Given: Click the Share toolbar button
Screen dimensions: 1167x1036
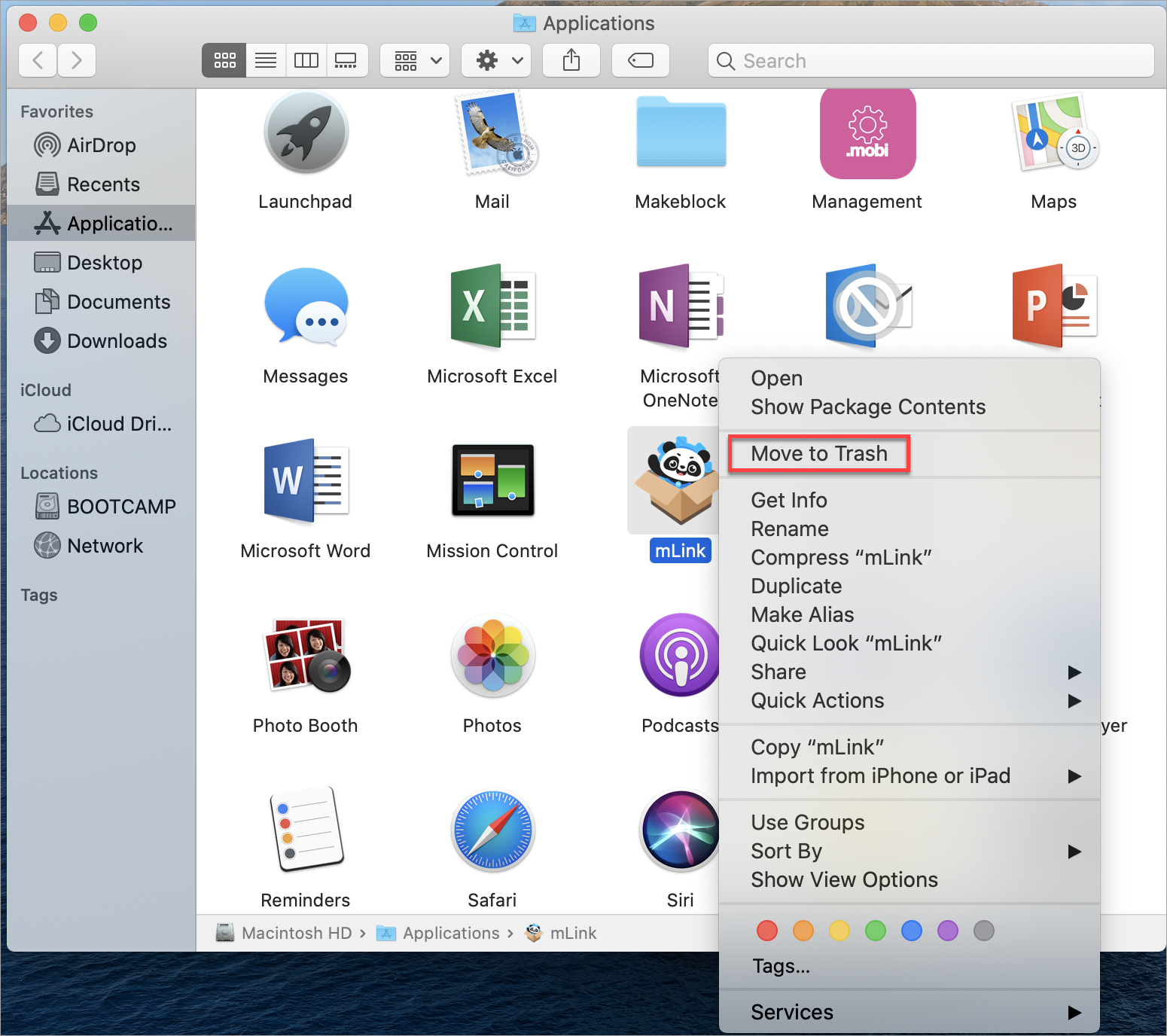Looking at the screenshot, I should pyautogui.click(x=571, y=60).
